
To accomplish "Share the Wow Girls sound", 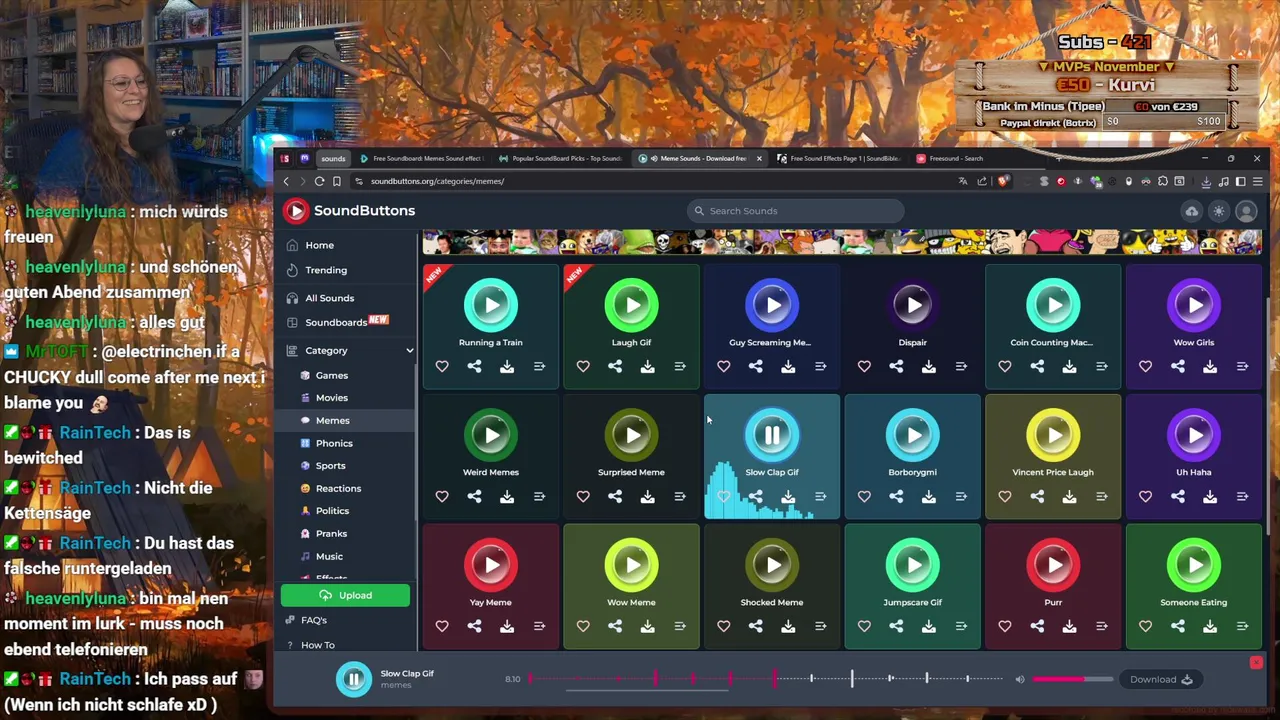I will point(1177,366).
